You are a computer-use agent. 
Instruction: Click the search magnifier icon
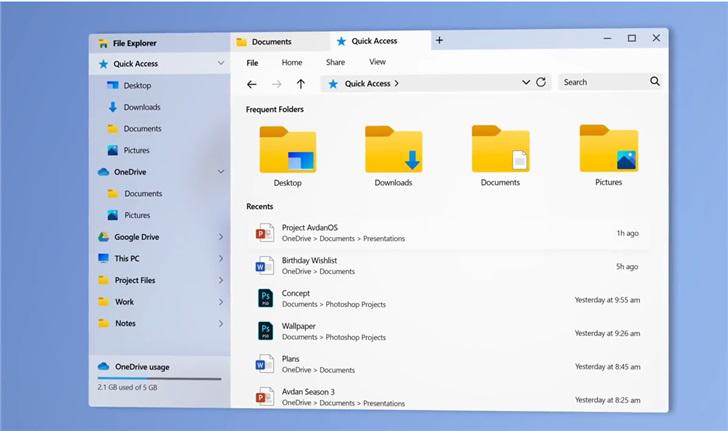655,81
